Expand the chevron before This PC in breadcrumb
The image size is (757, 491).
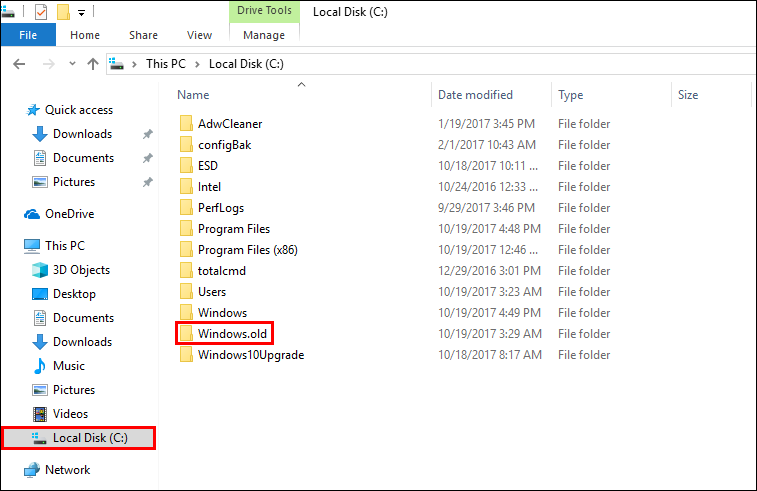coord(134,64)
